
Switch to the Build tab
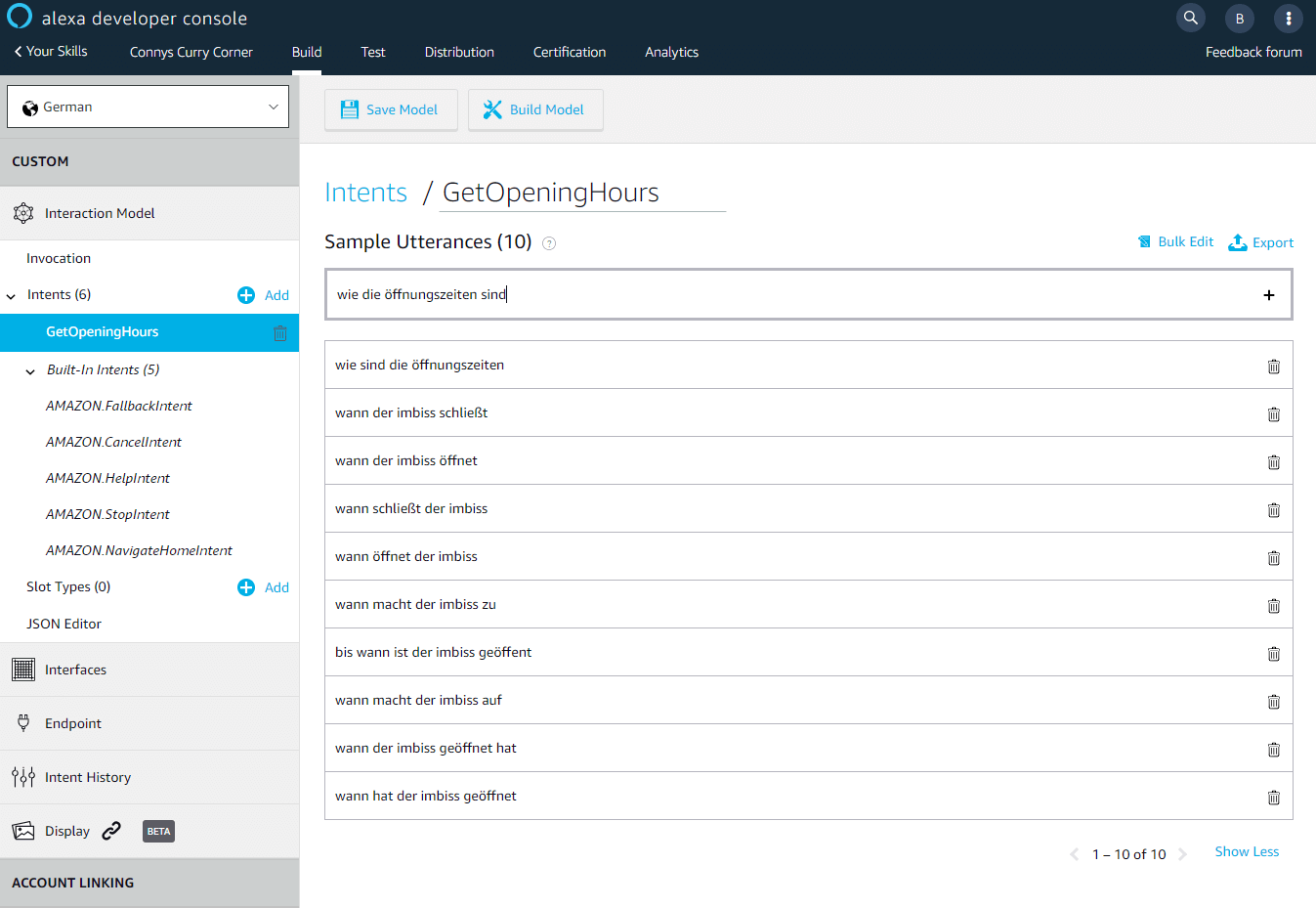(x=307, y=52)
